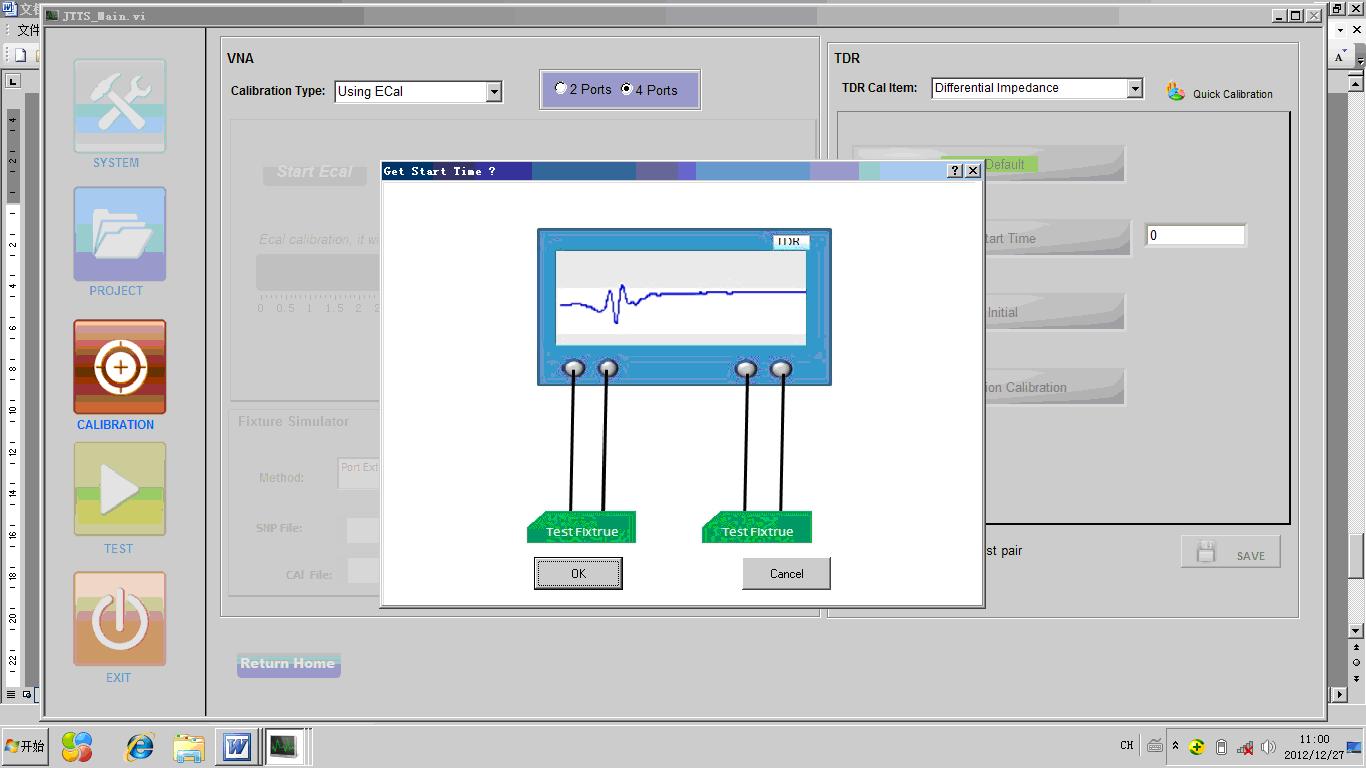1366x768 pixels.
Task: Click the TEST play icon
Action: pos(119,490)
